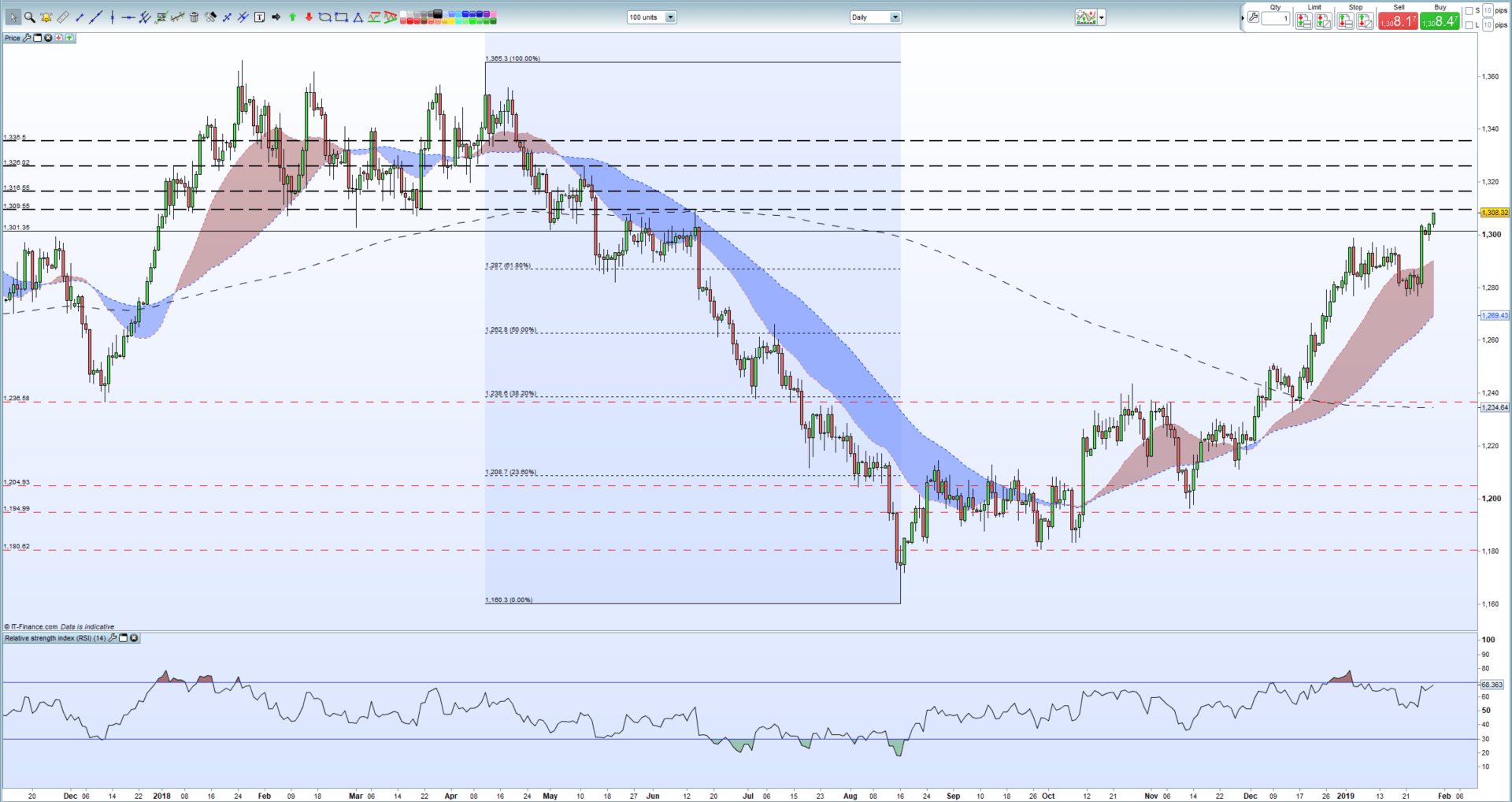
Task: Pick the black color swatch
Action: (x=439, y=13)
